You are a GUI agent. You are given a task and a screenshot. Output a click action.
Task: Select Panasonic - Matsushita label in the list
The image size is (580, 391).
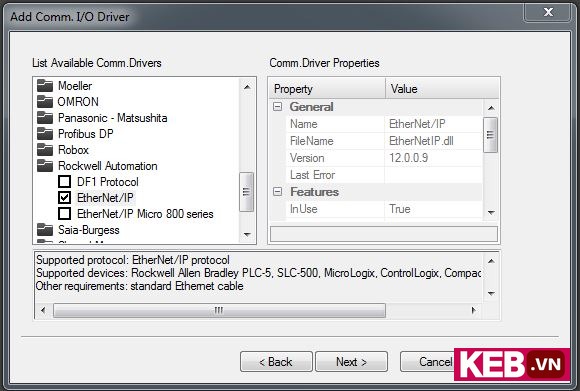coord(112,118)
